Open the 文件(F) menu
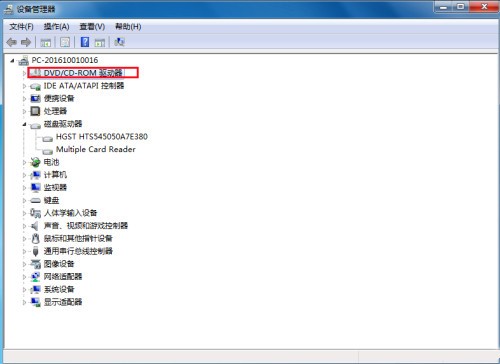This screenshot has width=500, height=364. (x=21, y=27)
